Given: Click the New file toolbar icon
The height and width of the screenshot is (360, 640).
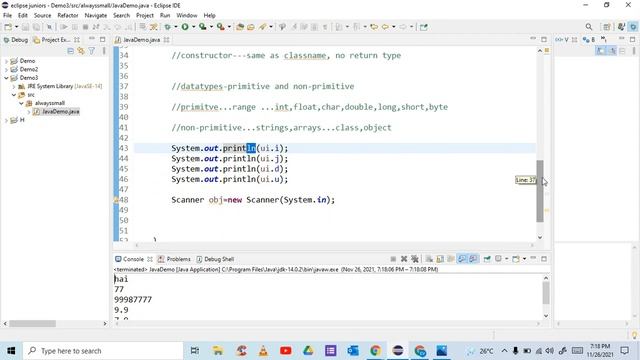Looking at the screenshot, I should pyautogui.click(x=8, y=27).
